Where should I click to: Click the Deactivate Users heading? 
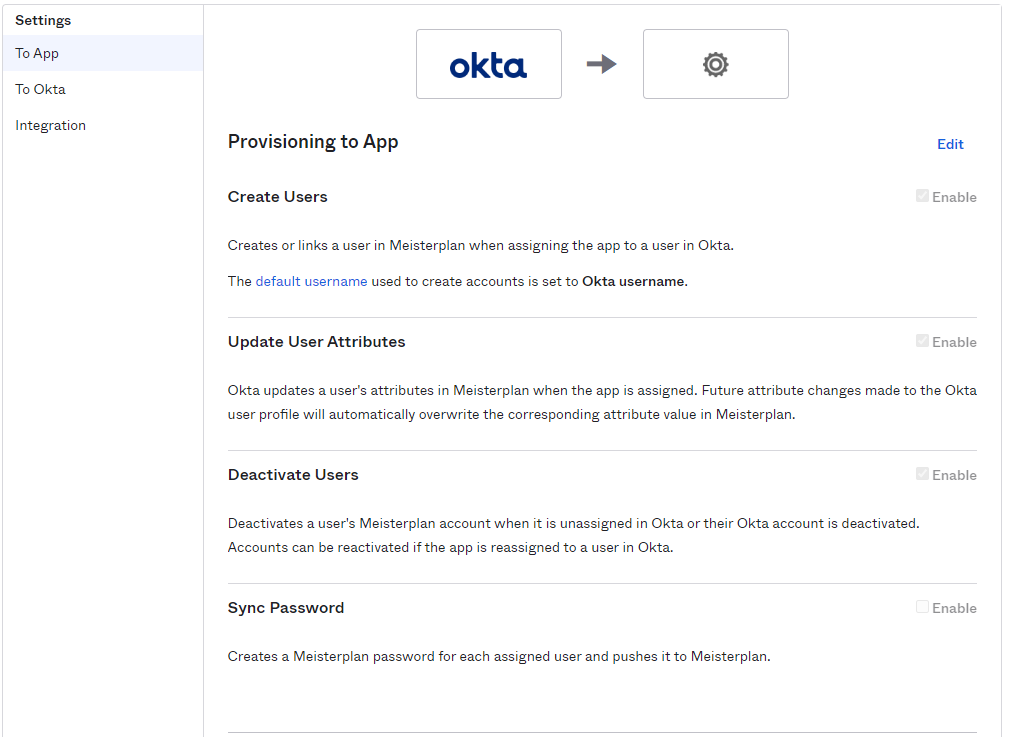(293, 475)
